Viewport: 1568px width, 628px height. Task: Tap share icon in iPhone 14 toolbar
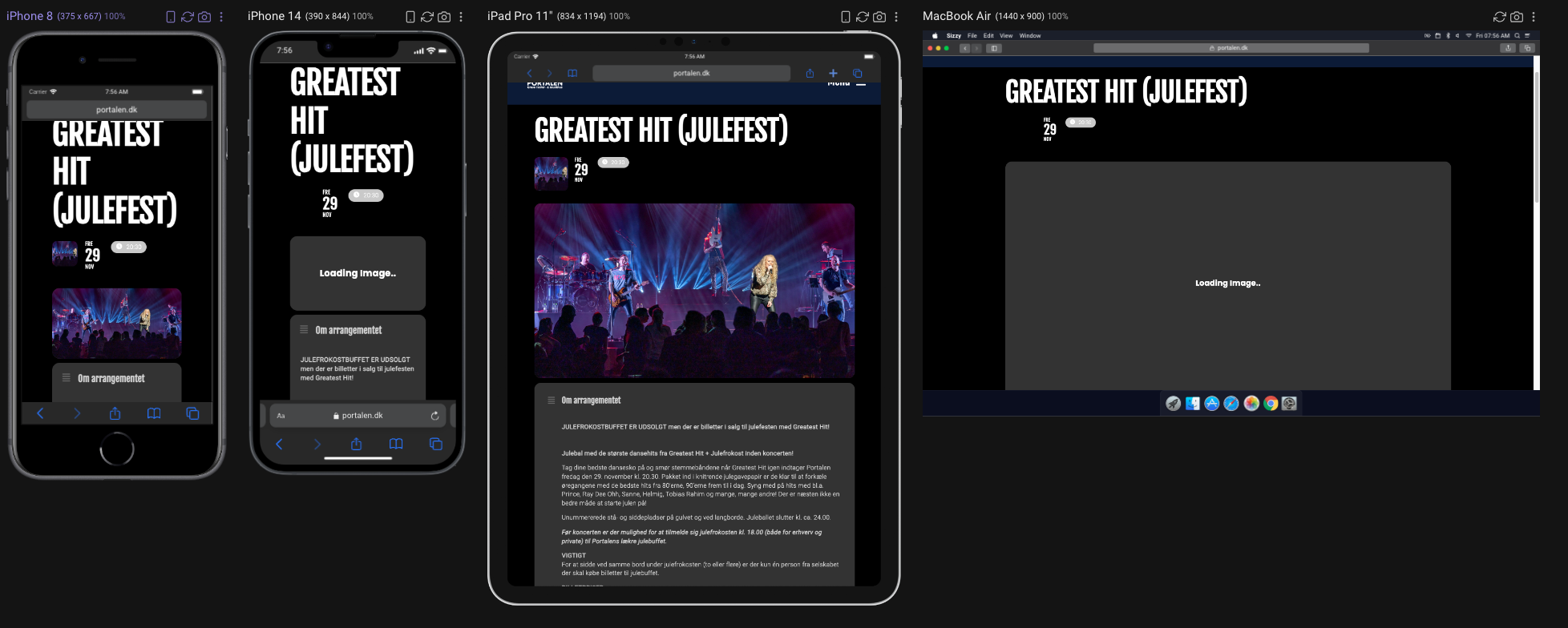tap(357, 444)
